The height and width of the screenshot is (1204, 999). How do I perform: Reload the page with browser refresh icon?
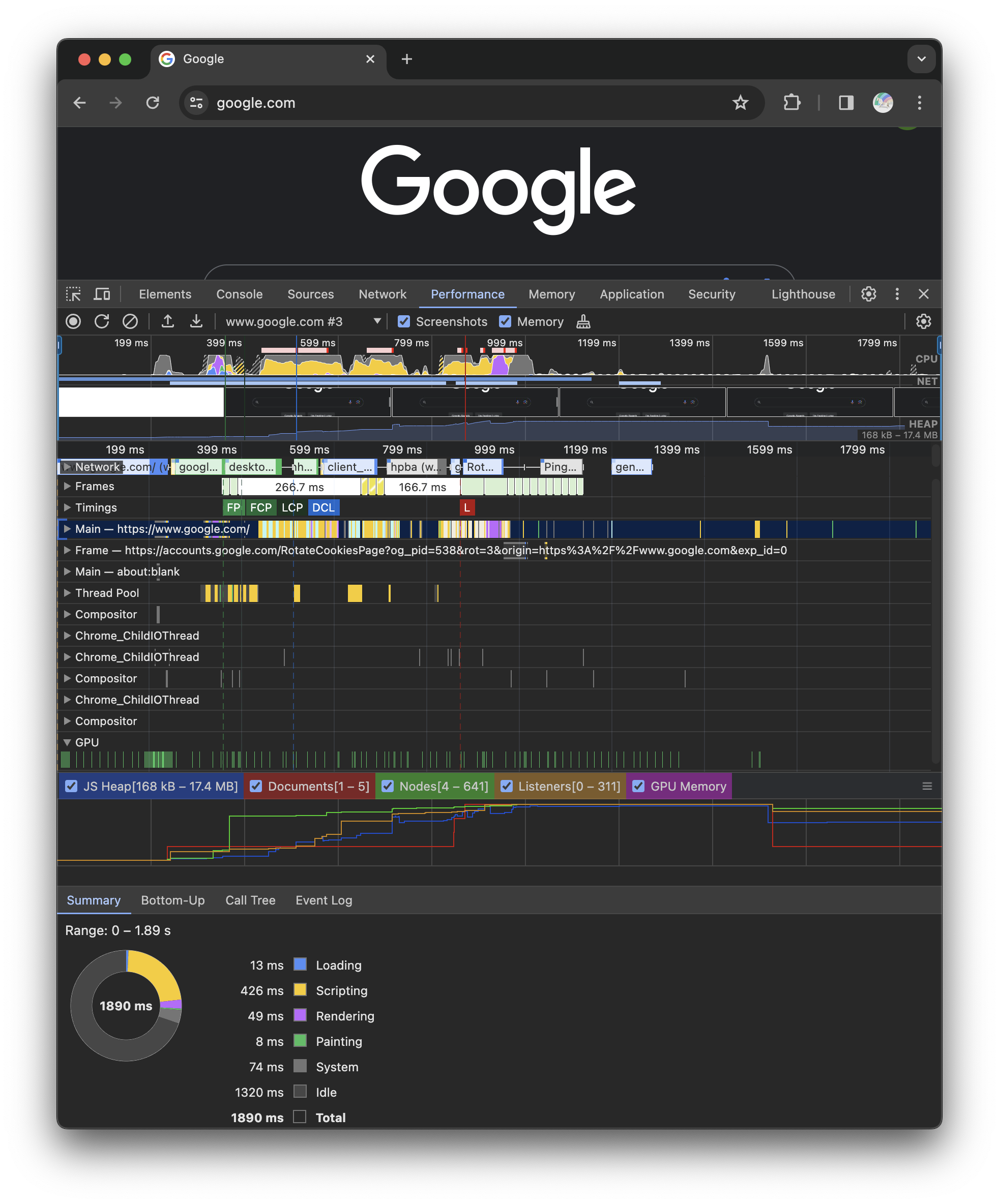pyautogui.click(x=153, y=103)
